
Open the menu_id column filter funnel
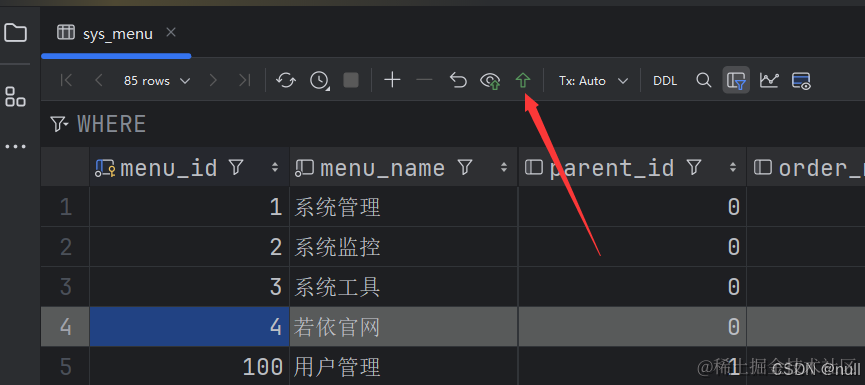(x=236, y=167)
